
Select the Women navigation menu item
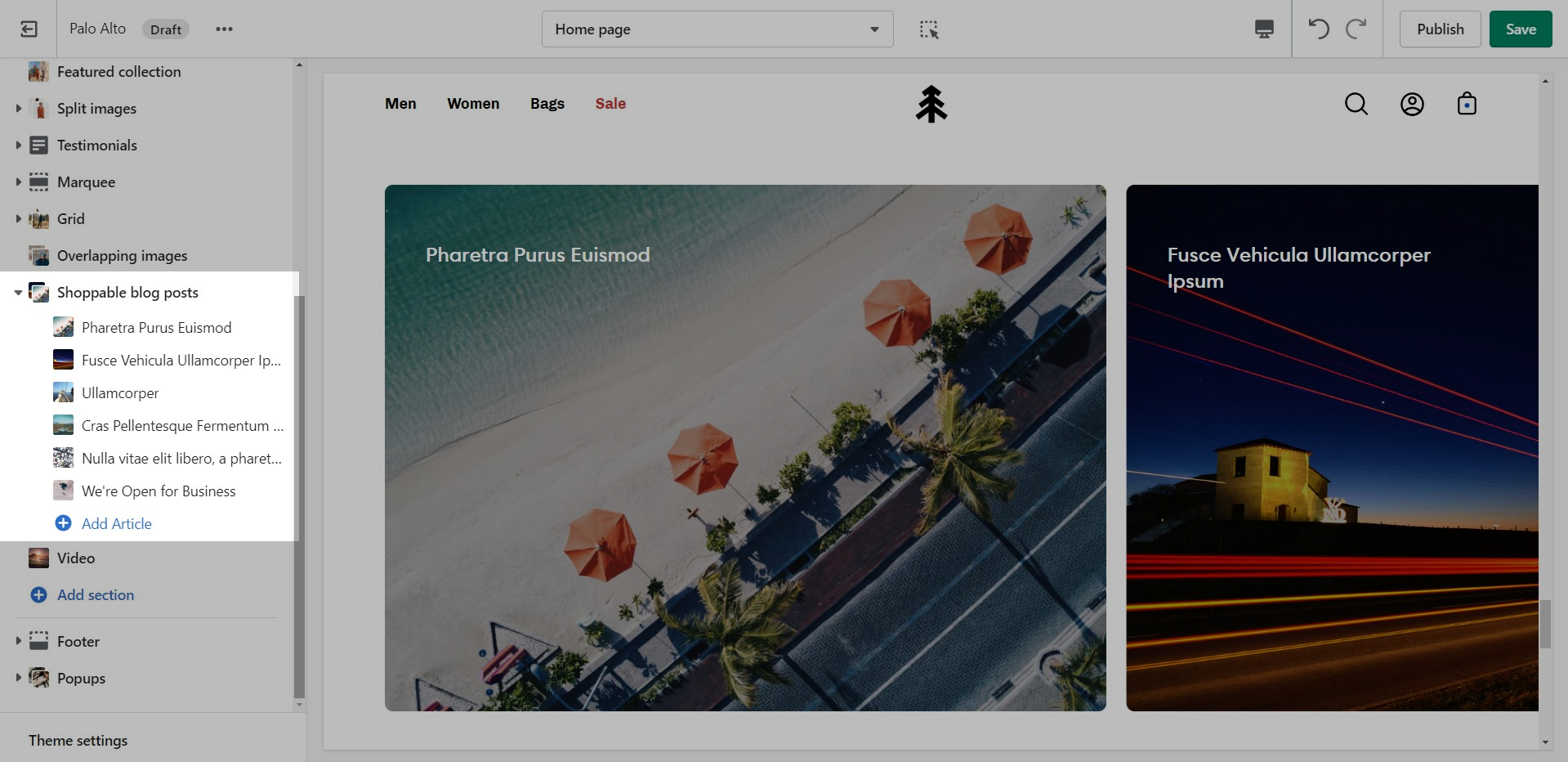coord(472,104)
